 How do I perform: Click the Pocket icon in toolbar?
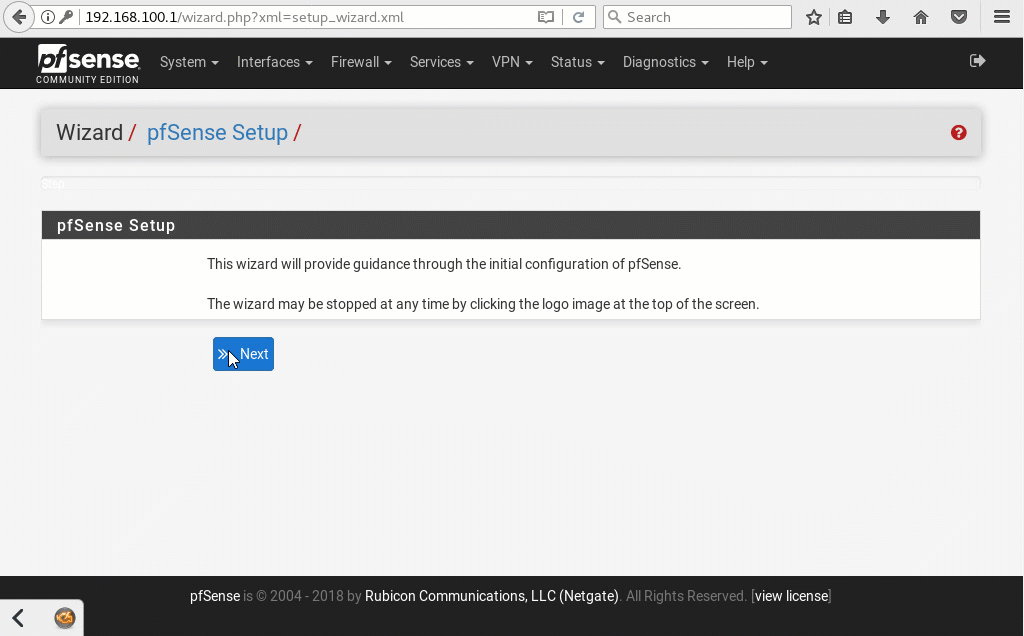coord(959,17)
